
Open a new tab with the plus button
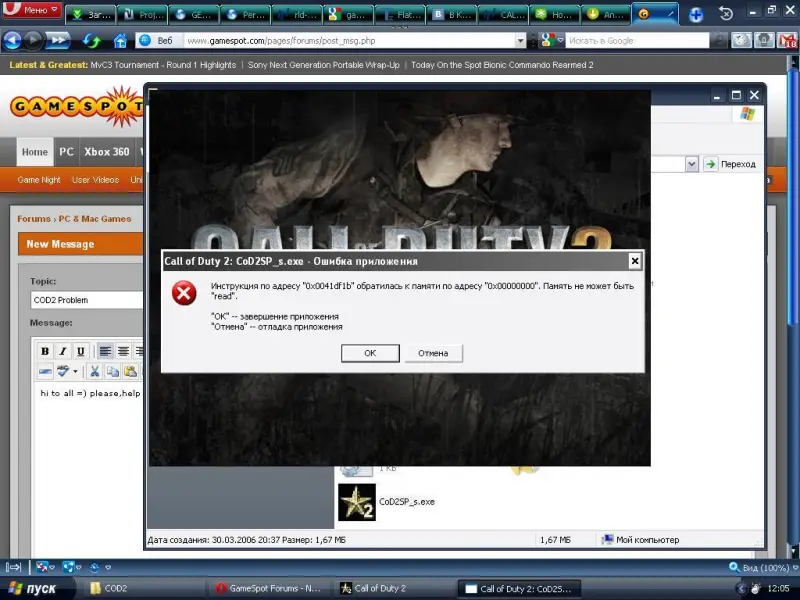point(695,14)
